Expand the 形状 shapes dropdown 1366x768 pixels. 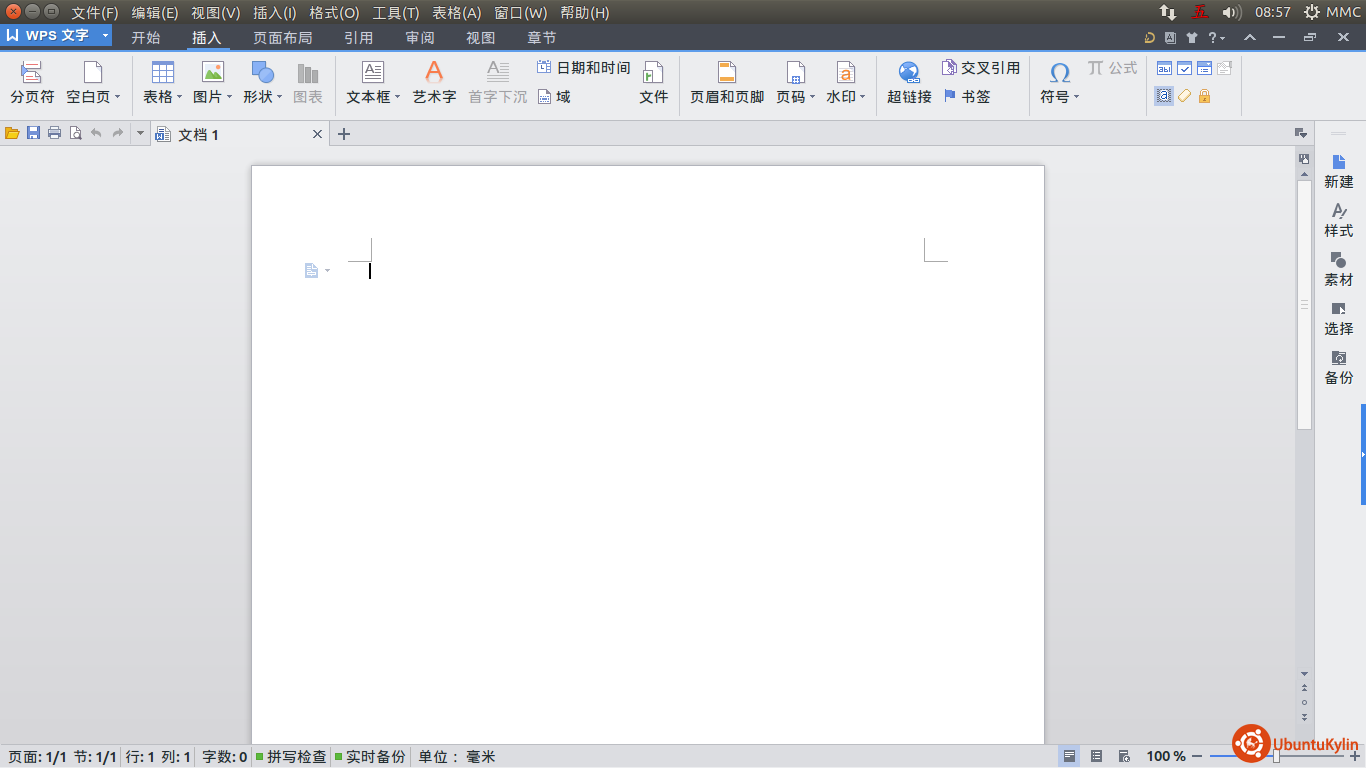coord(279,98)
